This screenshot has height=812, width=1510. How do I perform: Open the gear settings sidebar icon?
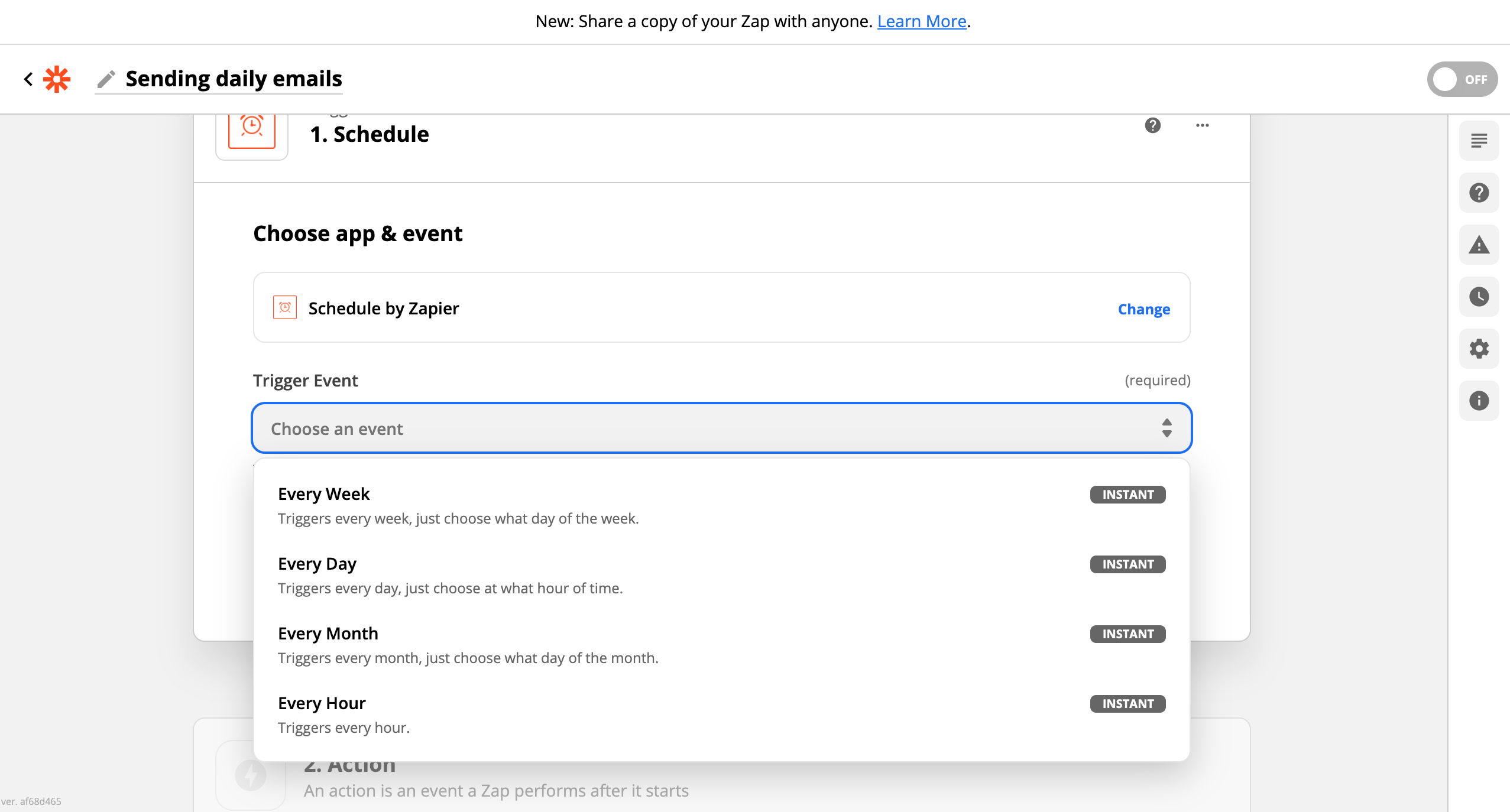point(1479,349)
